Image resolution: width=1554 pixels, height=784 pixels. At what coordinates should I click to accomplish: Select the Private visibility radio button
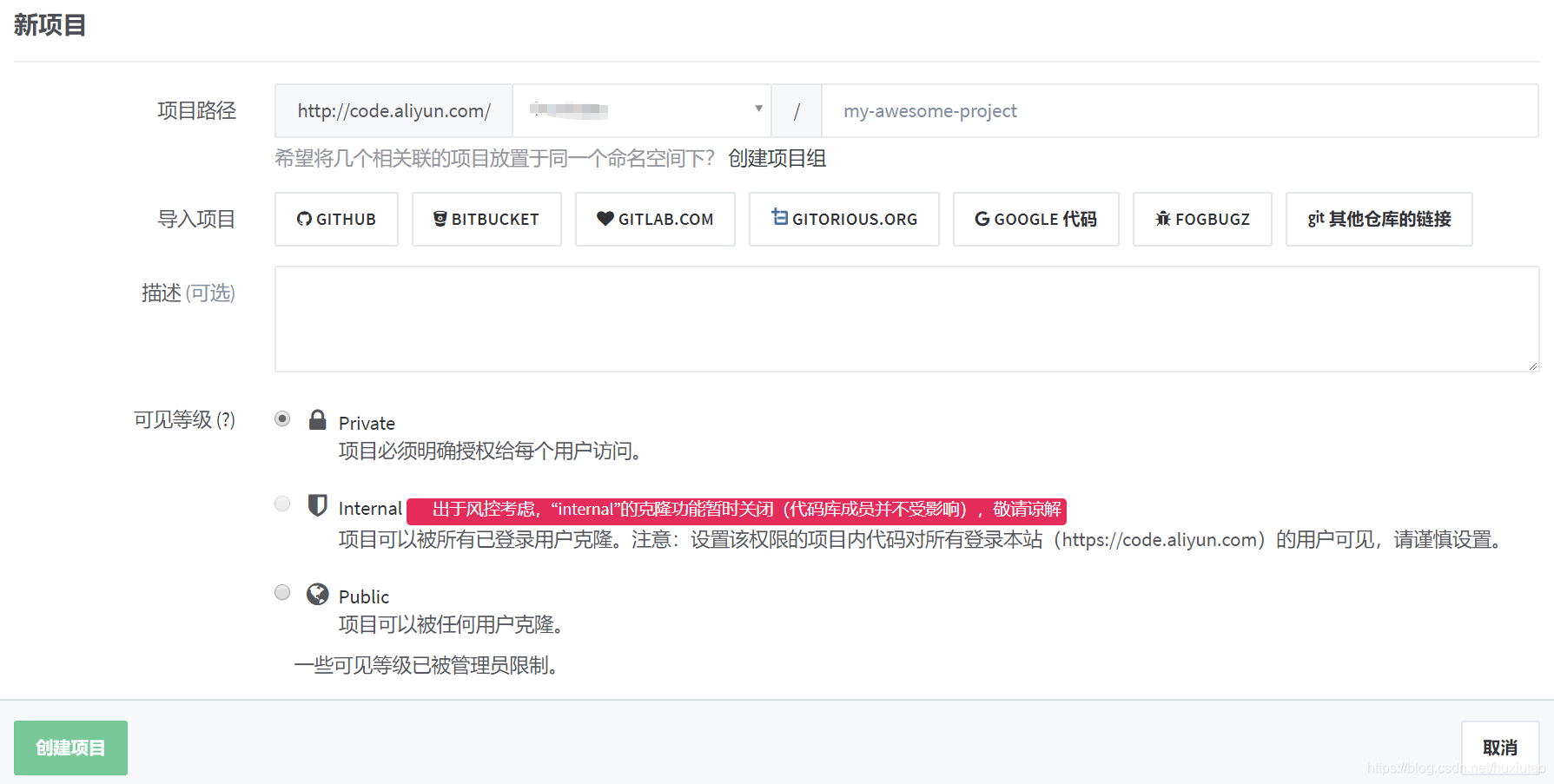point(282,418)
